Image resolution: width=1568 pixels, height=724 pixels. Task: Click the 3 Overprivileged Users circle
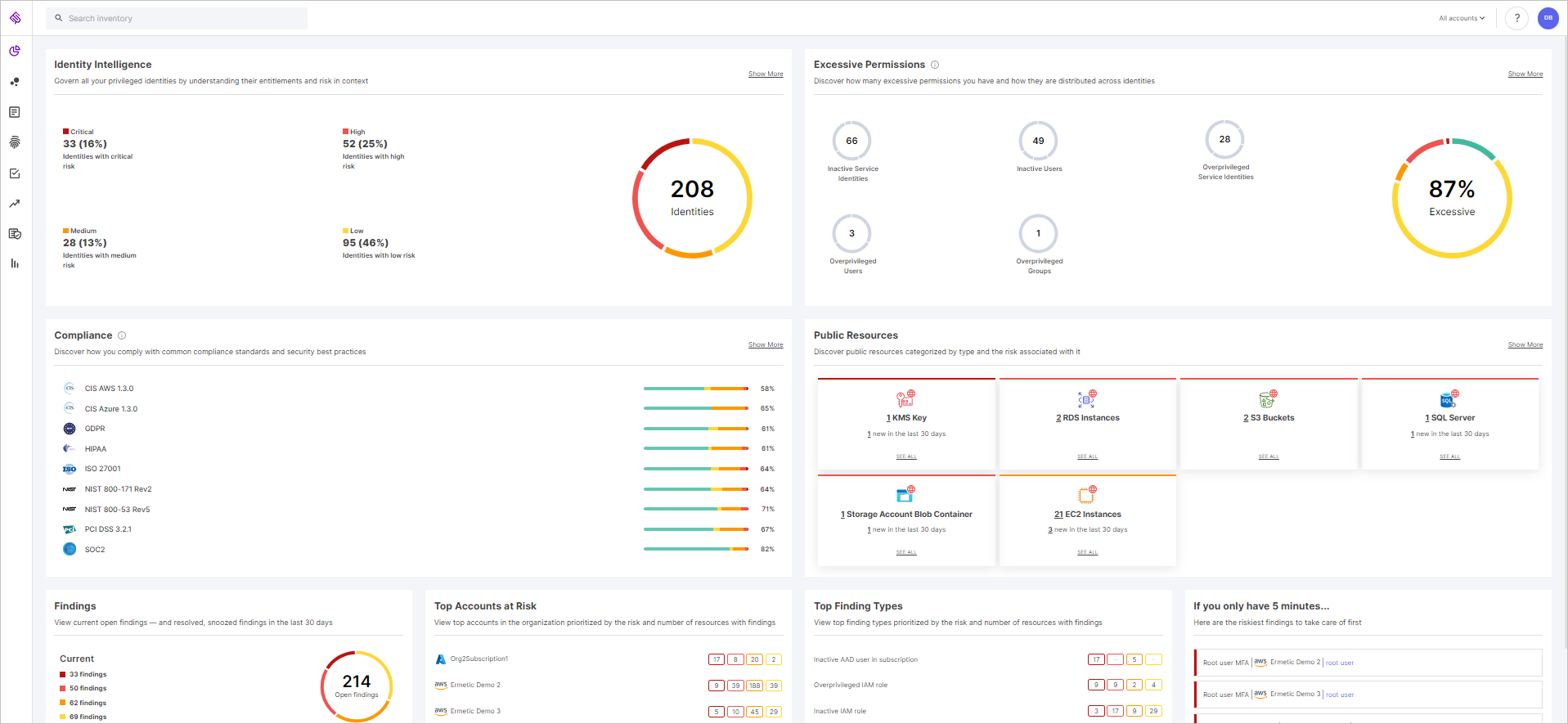[851, 233]
